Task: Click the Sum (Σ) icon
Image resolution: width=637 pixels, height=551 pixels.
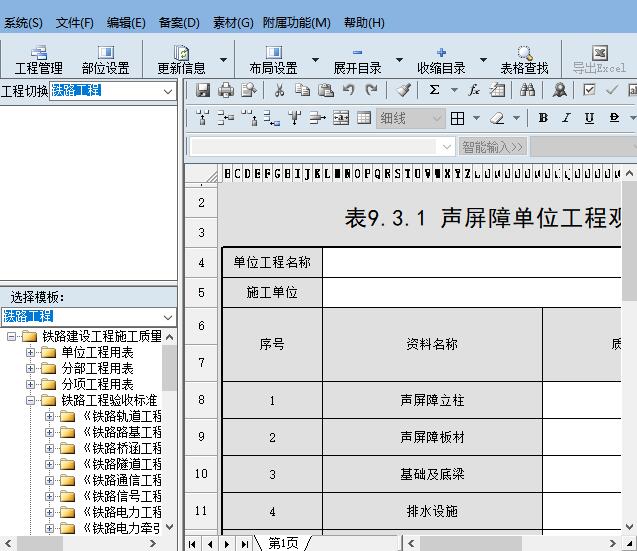Action: 434,90
